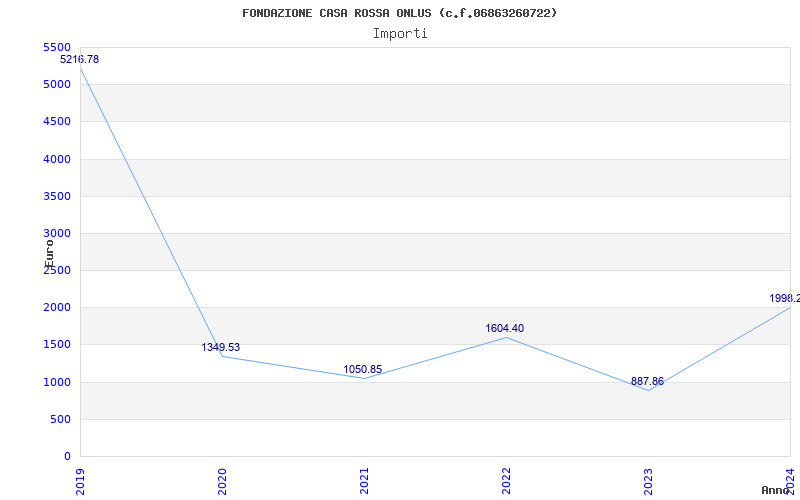Screen dimensions: 800x500
Task: Click the 1000 y-axis tick label
Action: click(57, 382)
